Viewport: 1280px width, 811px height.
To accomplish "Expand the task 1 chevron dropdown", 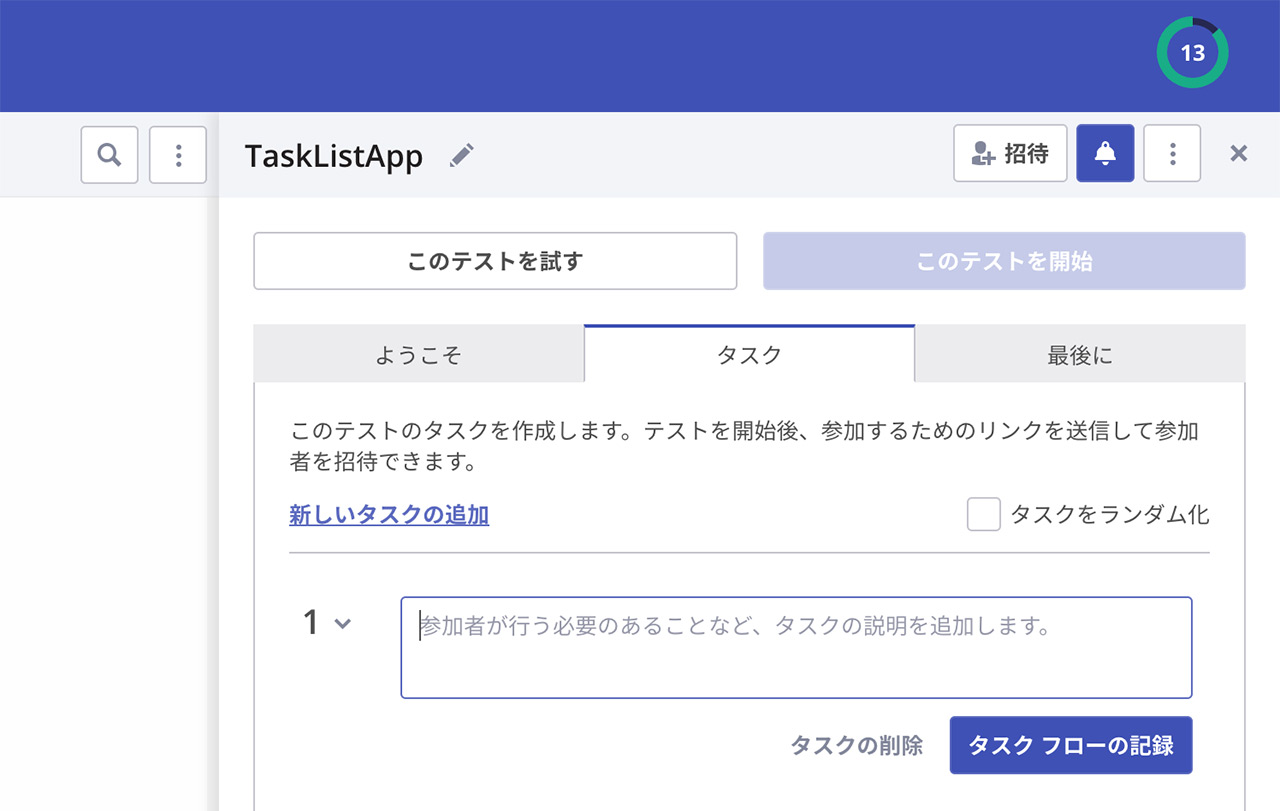I will 342,624.
